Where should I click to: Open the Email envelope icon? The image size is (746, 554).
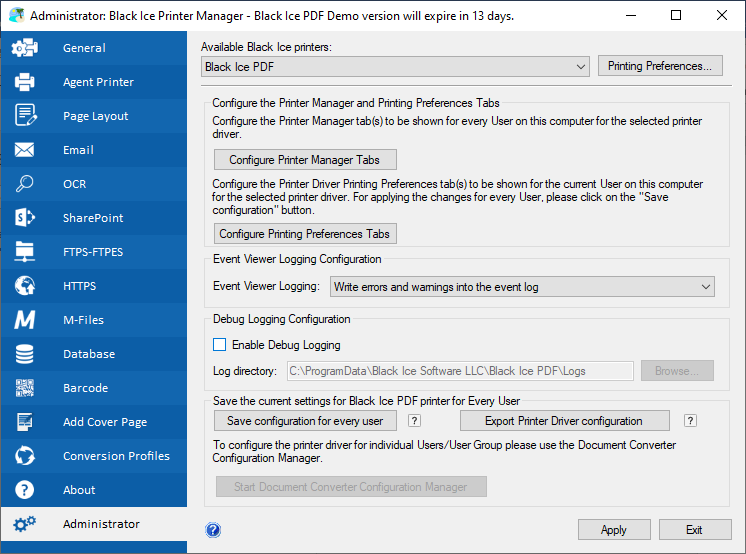(25, 150)
